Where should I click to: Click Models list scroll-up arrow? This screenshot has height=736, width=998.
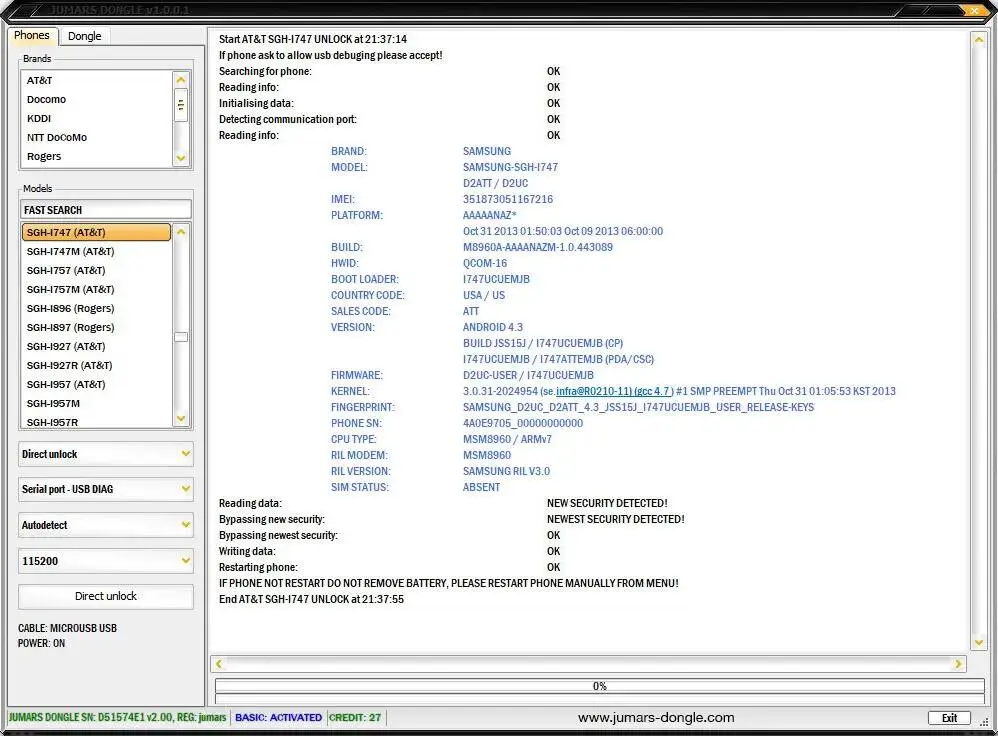pos(181,232)
